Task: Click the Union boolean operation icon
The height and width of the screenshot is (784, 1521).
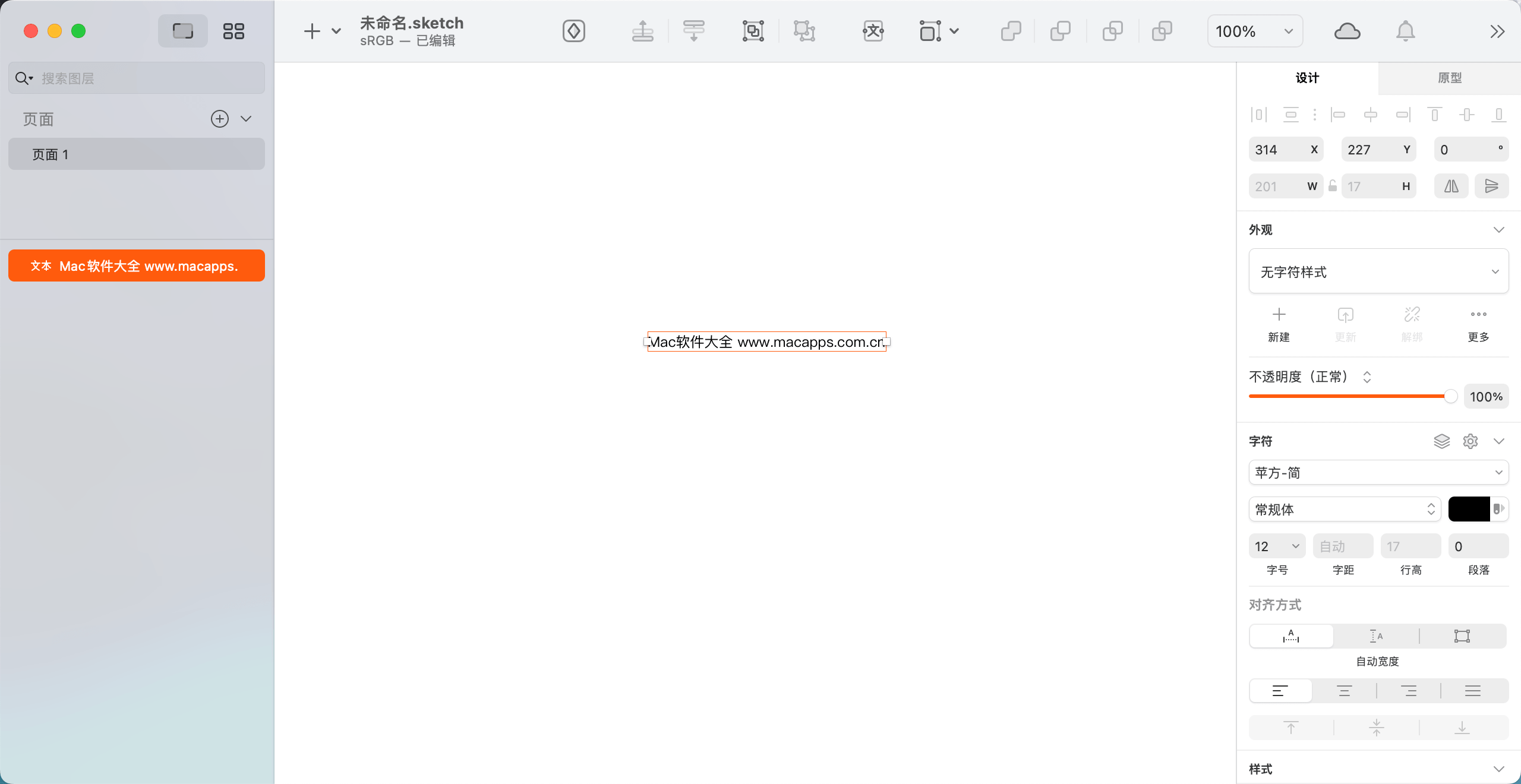Action: coord(1011,31)
